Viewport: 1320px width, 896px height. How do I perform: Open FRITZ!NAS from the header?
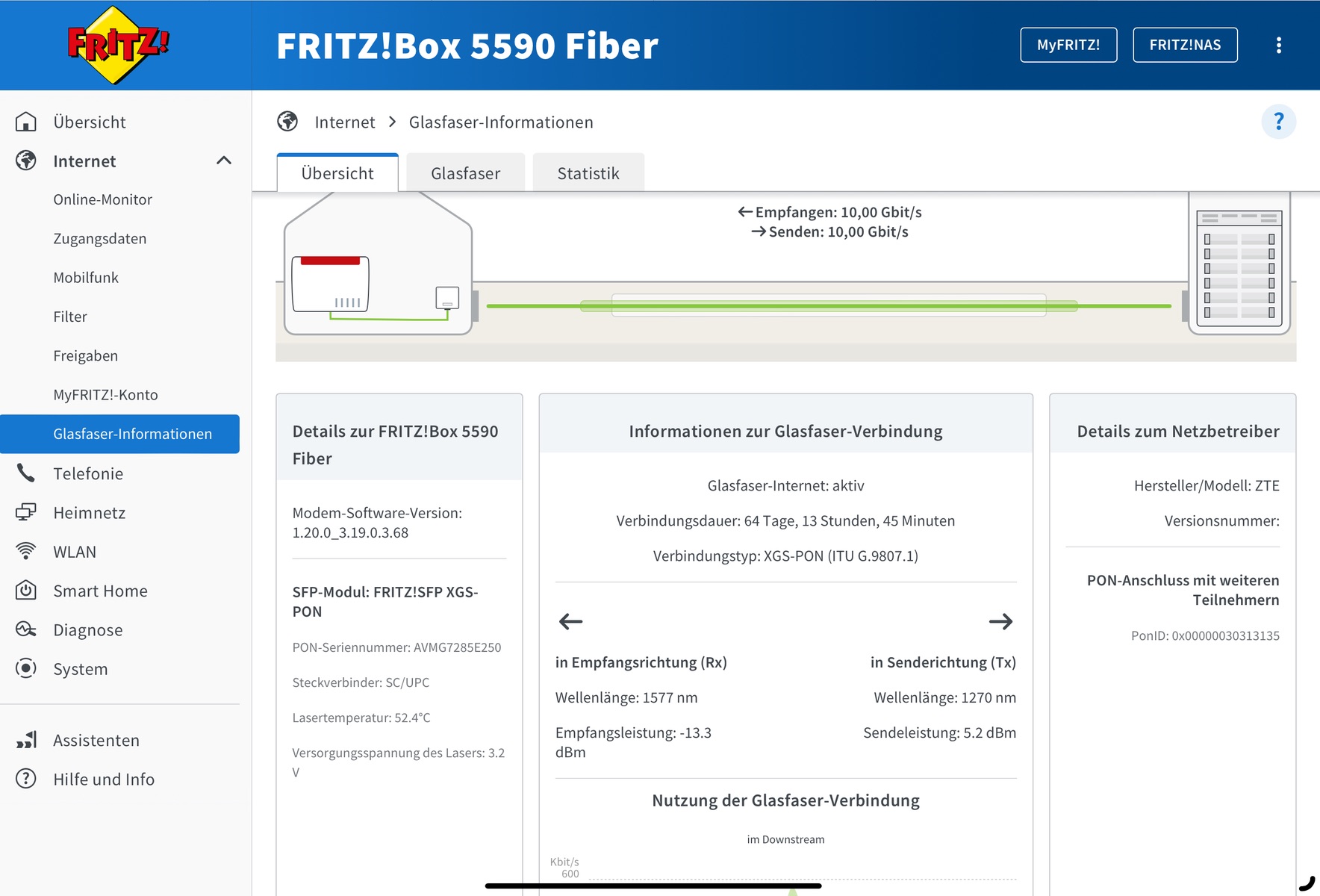point(1185,45)
